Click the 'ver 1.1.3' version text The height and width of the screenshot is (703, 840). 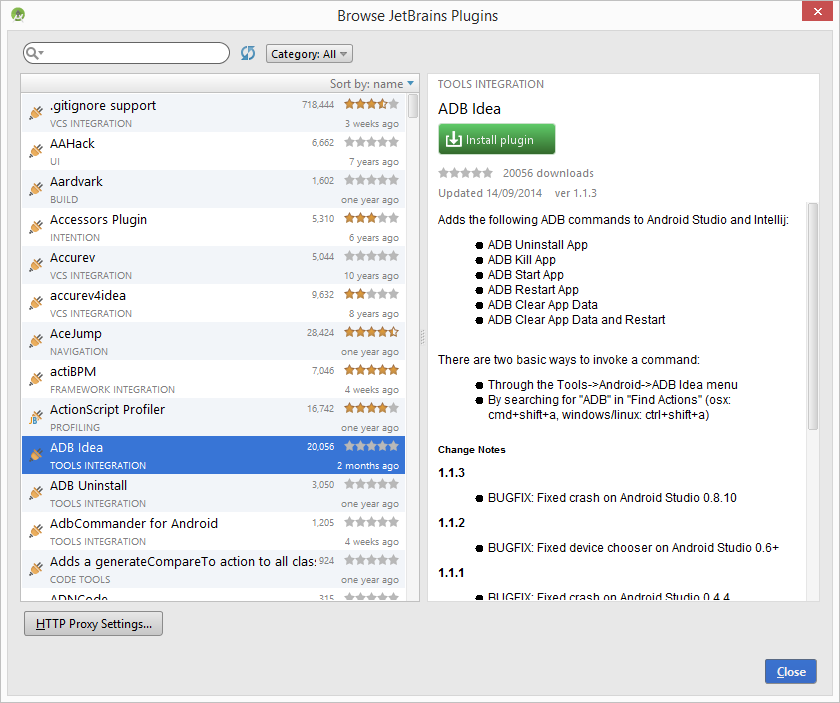[x=575, y=193]
